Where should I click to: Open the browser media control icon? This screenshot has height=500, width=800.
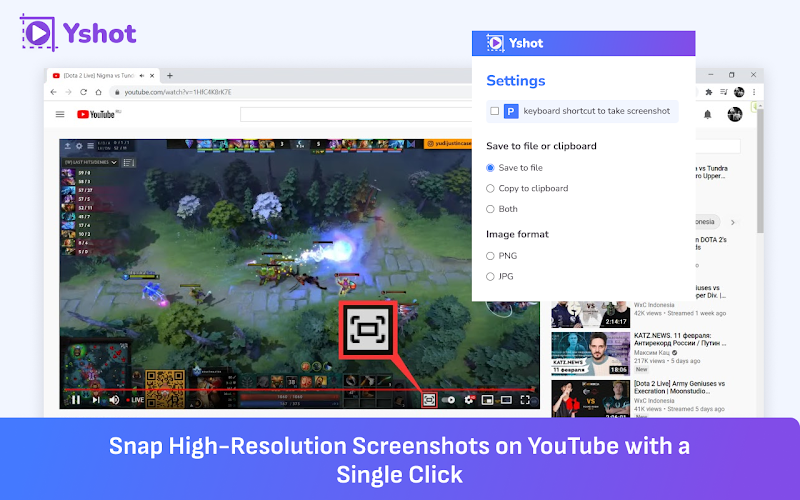tap(723, 92)
